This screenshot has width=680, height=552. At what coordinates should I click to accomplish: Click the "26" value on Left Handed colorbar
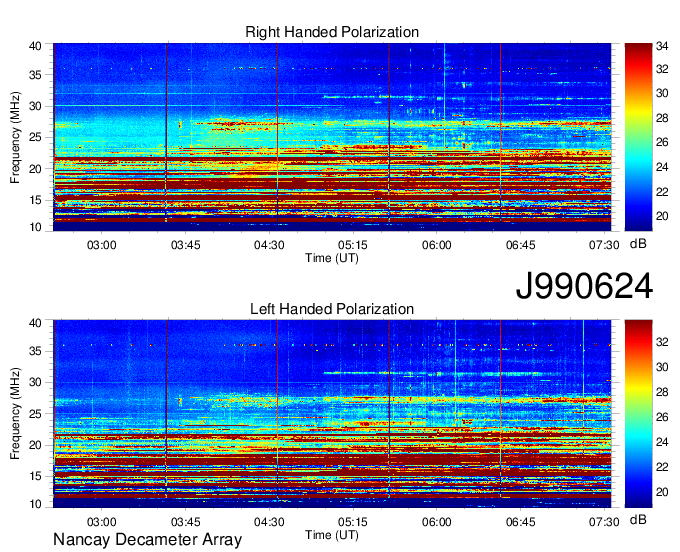point(662,417)
